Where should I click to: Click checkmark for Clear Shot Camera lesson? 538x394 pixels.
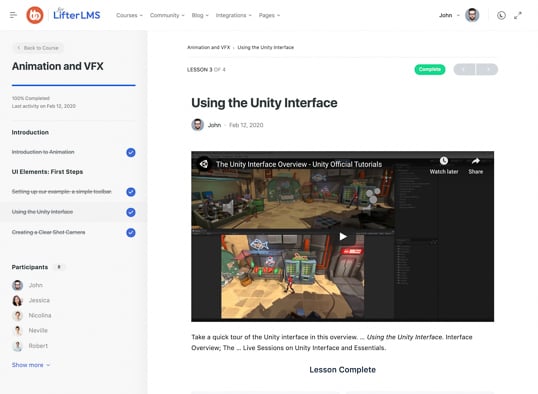131,233
